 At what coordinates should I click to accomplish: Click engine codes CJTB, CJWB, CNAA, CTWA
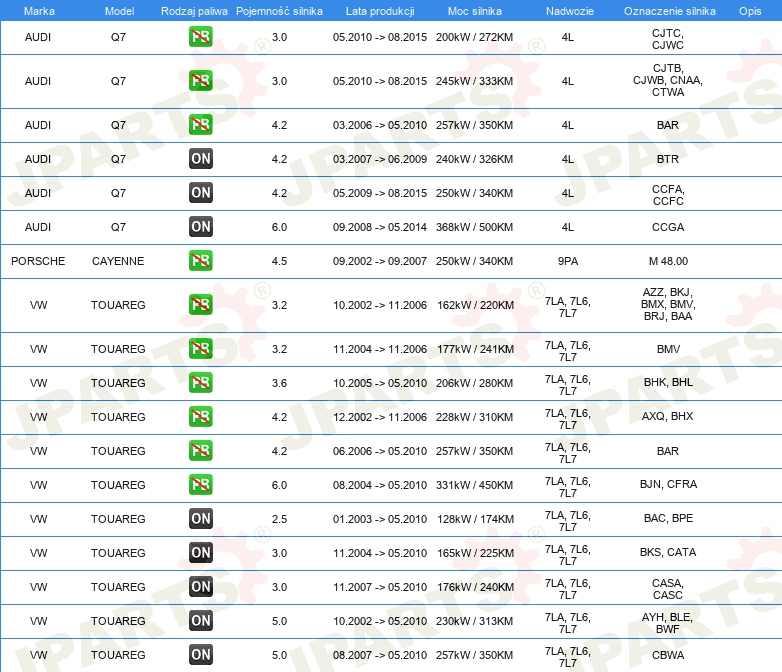pos(668,80)
